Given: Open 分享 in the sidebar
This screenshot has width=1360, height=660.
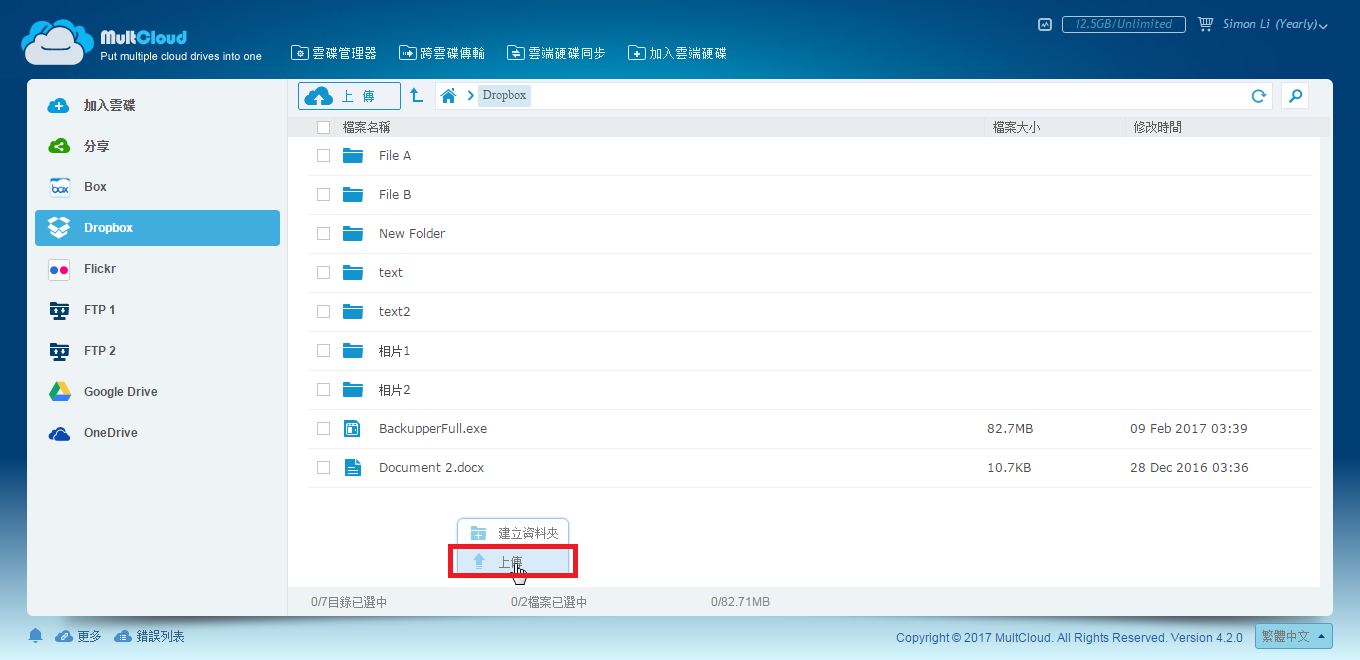Looking at the screenshot, I should [x=157, y=146].
